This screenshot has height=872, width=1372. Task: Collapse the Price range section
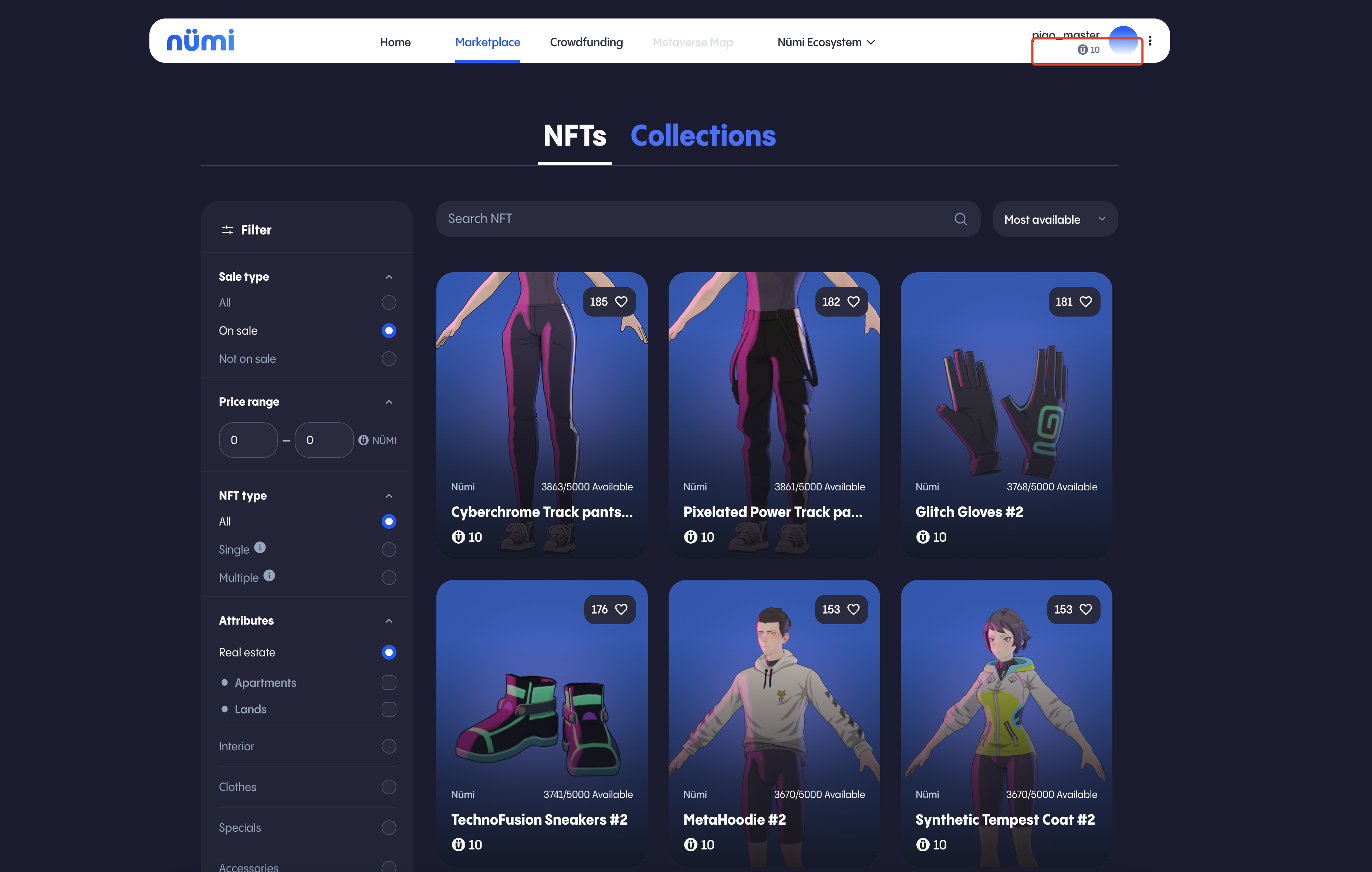pos(389,402)
